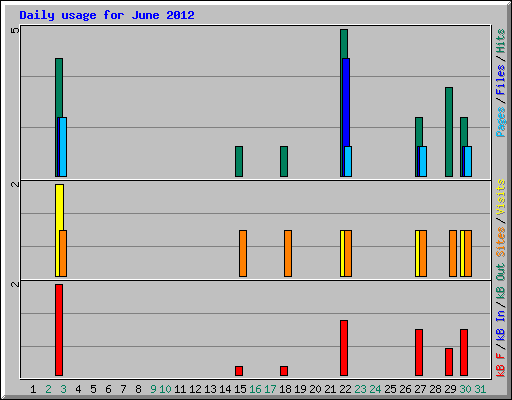The width and height of the screenshot is (512, 400).
Task: Click the orange Sites bar for day 29
Action: [x=453, y=253]
